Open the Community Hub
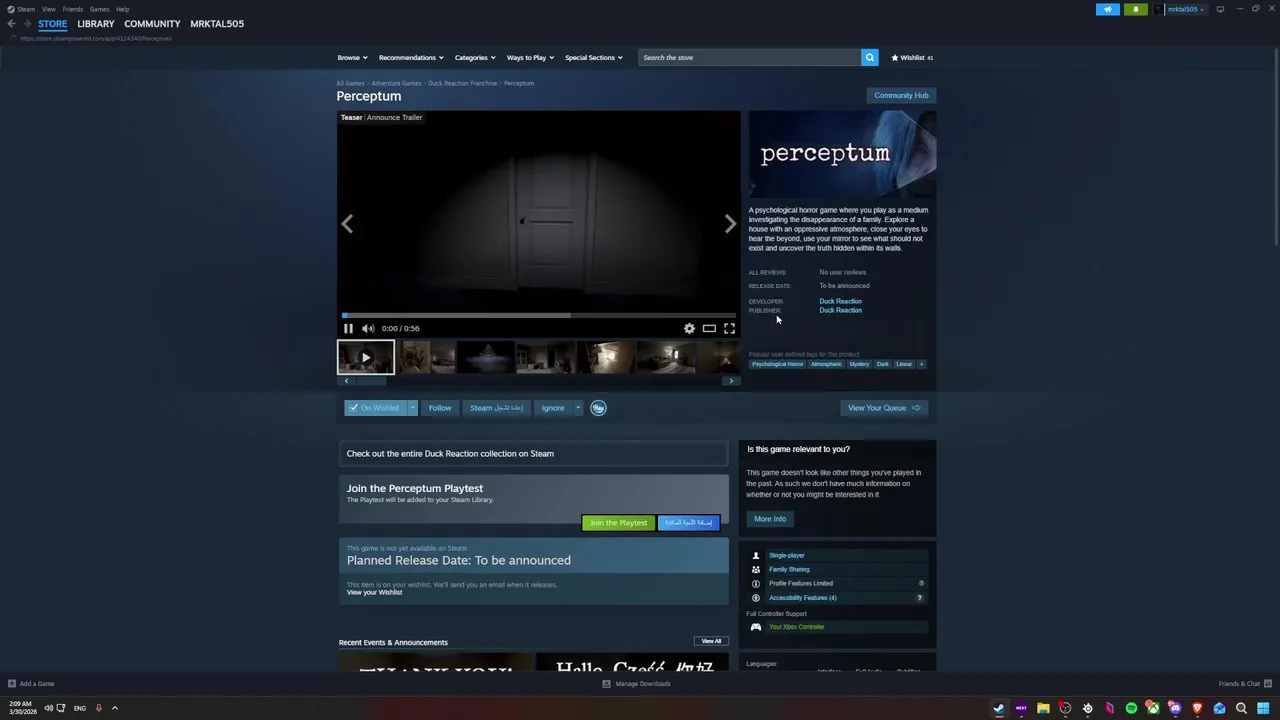This screenshot has width=1280, height=720. [x=901, y=95]
